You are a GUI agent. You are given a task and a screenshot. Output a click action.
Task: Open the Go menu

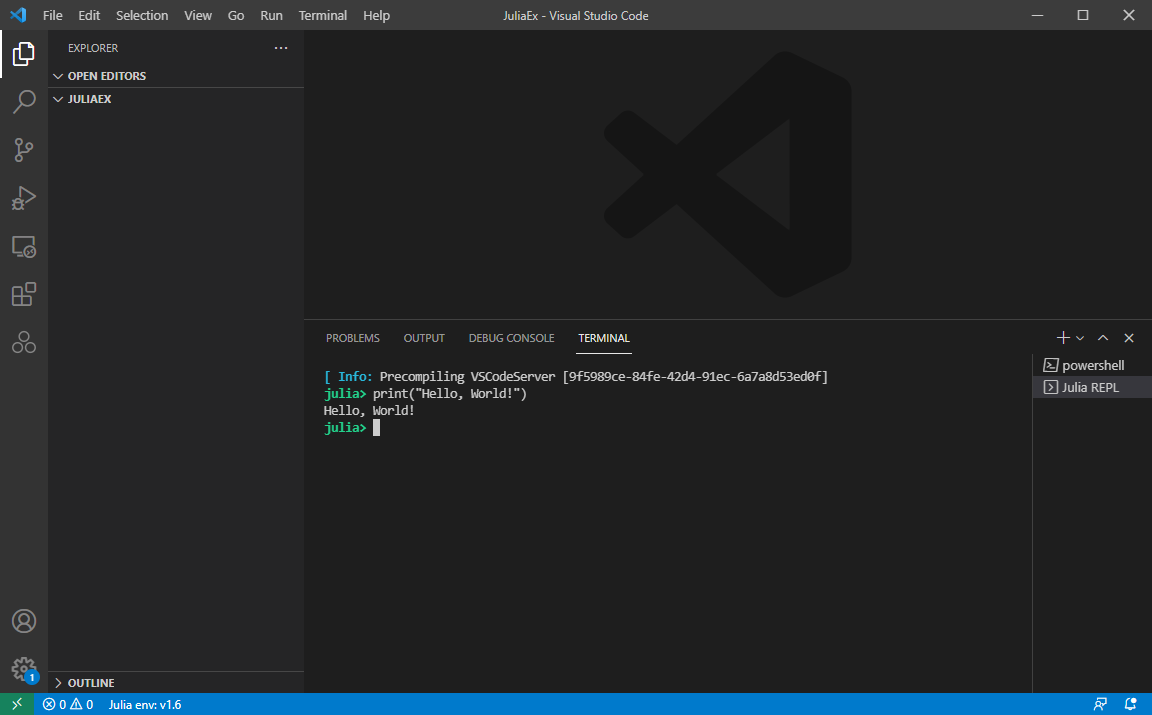pyautogui.click(x=236, y=15)
